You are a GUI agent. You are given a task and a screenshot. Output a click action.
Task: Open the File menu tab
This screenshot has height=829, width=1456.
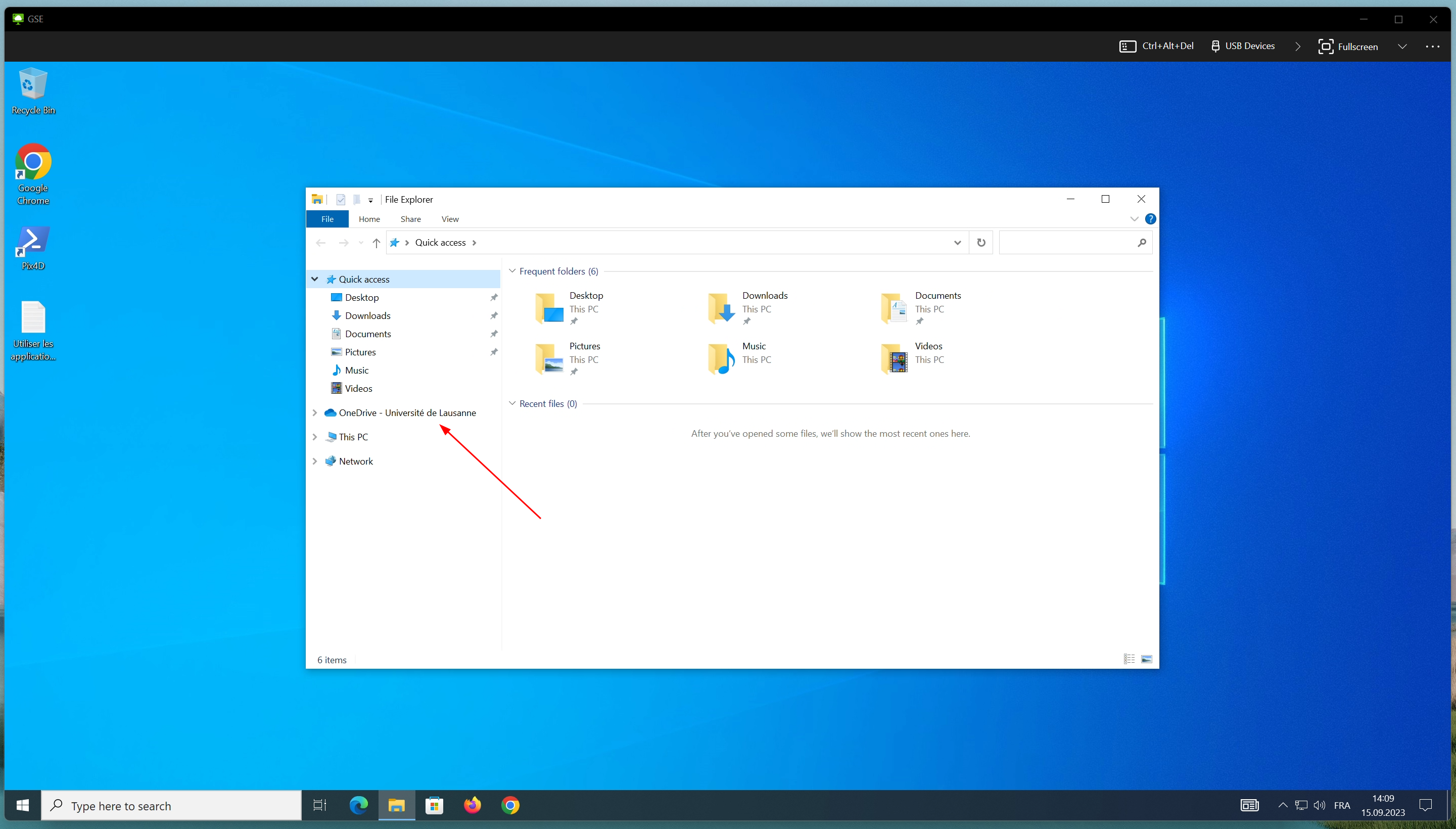click(327, 219)
